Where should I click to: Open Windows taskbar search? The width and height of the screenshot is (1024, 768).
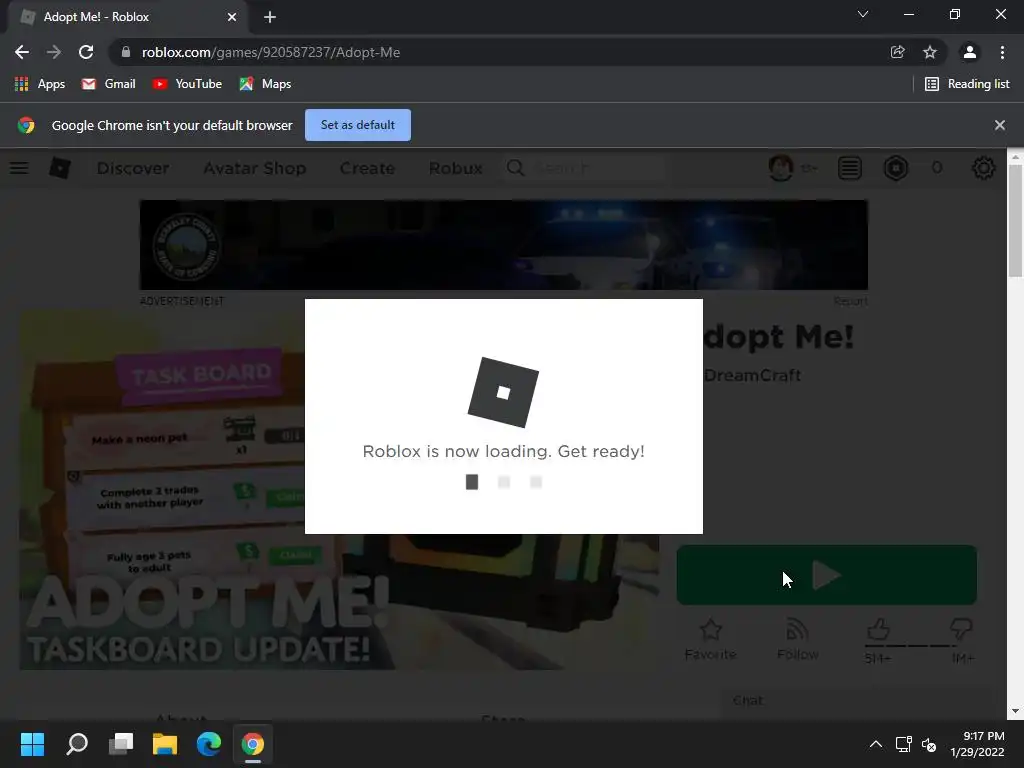pos(77,744)
